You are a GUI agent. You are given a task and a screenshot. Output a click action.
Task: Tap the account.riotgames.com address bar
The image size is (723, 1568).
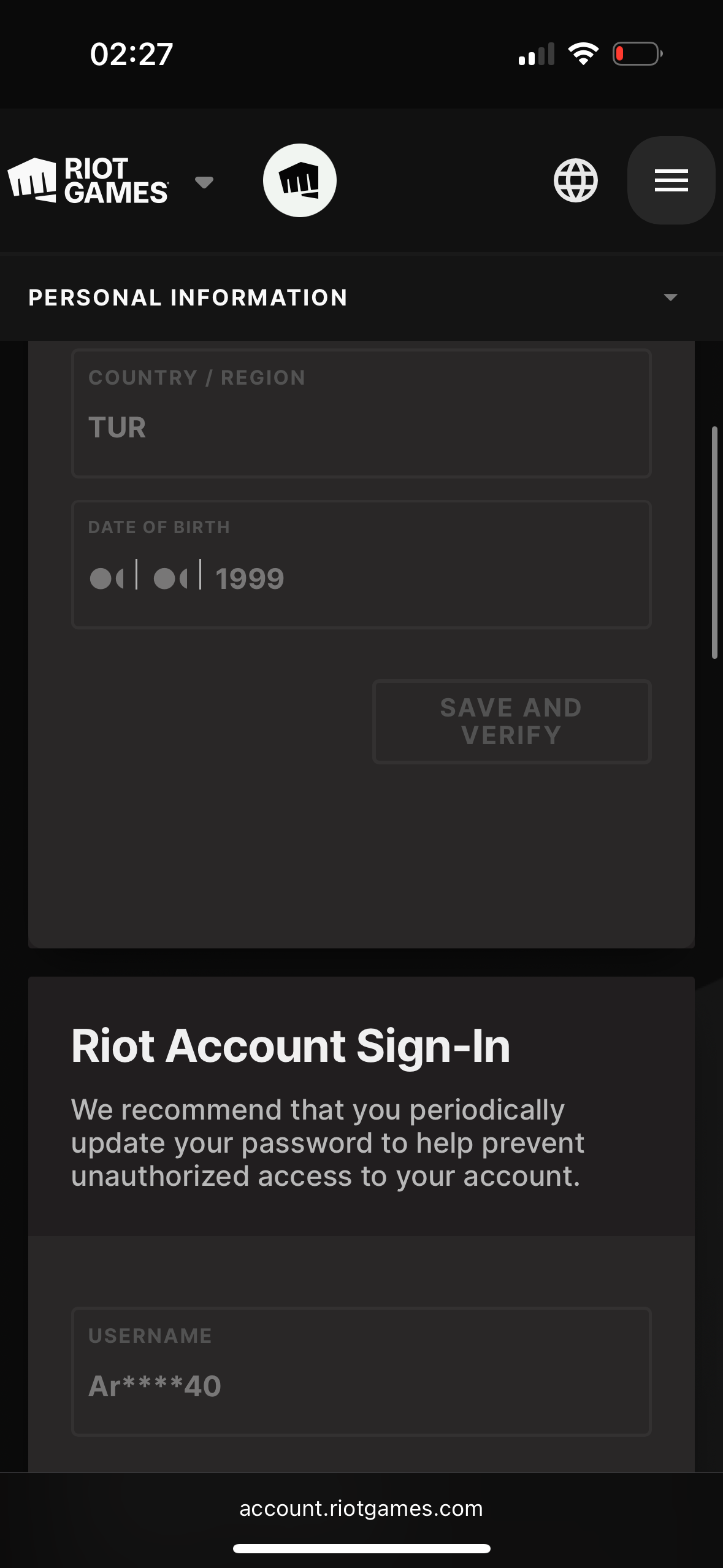361,1508
